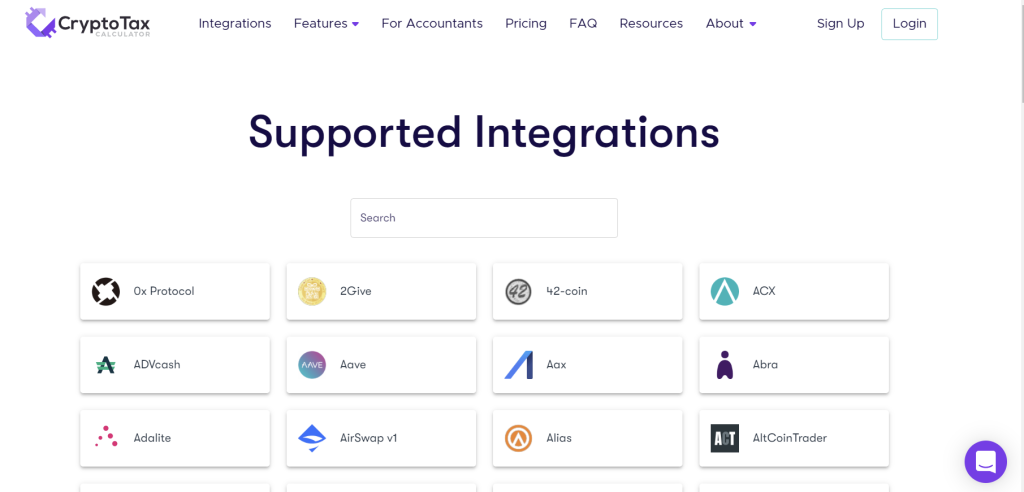The image size is (1024, 492).
Task: Select the '42-coin' name text
Action: pos(567,291)
